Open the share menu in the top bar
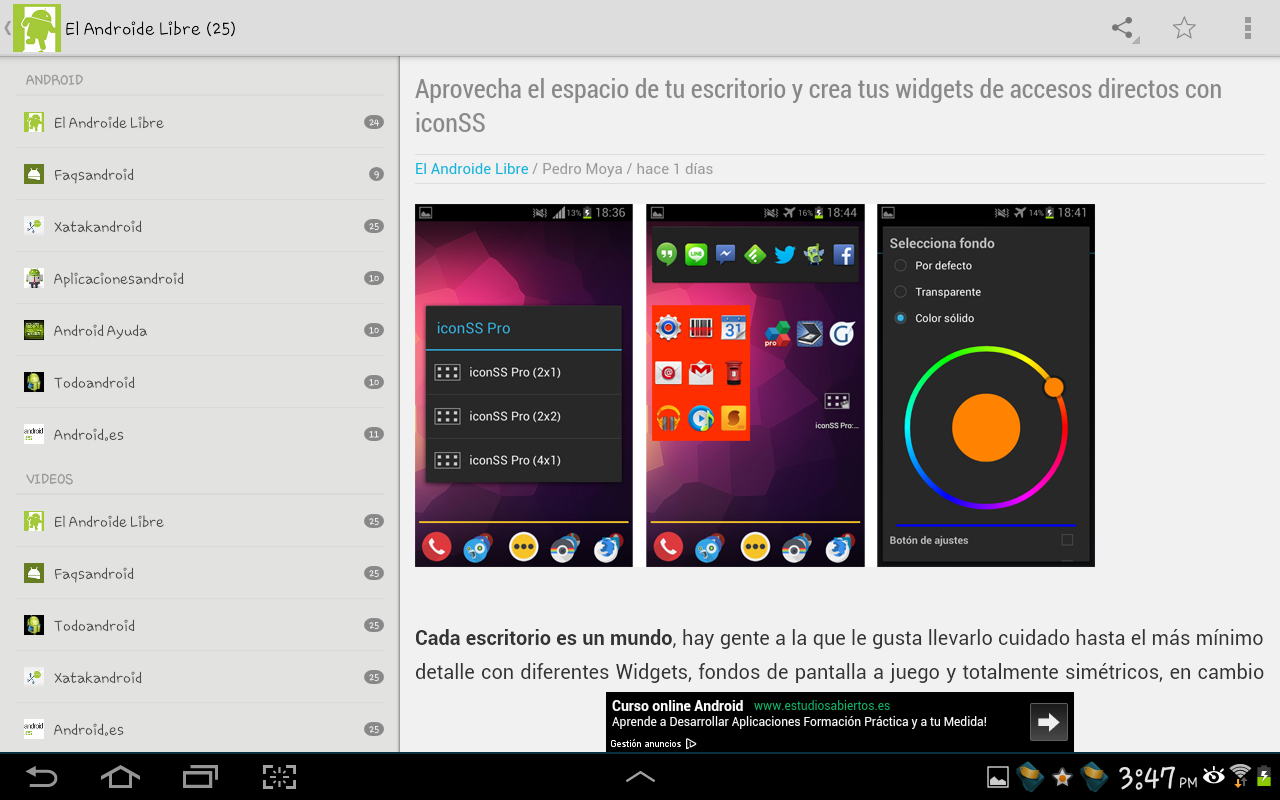The image size is (1280, 800). pos(1124,28)
